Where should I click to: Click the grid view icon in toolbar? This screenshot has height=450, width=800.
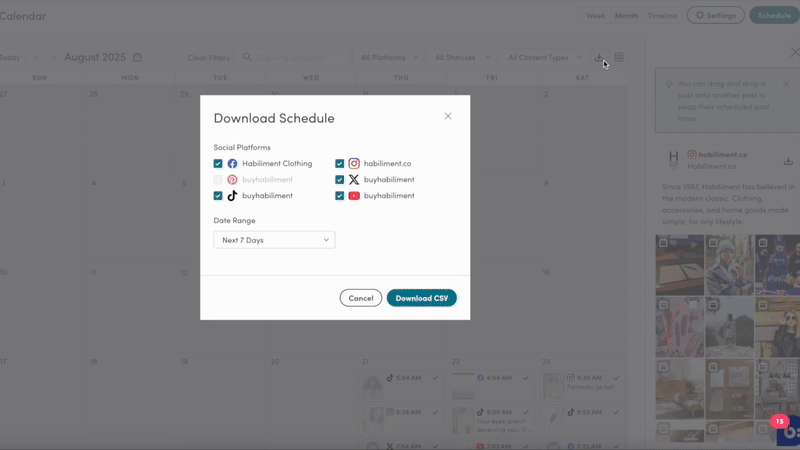coord(619,57)
